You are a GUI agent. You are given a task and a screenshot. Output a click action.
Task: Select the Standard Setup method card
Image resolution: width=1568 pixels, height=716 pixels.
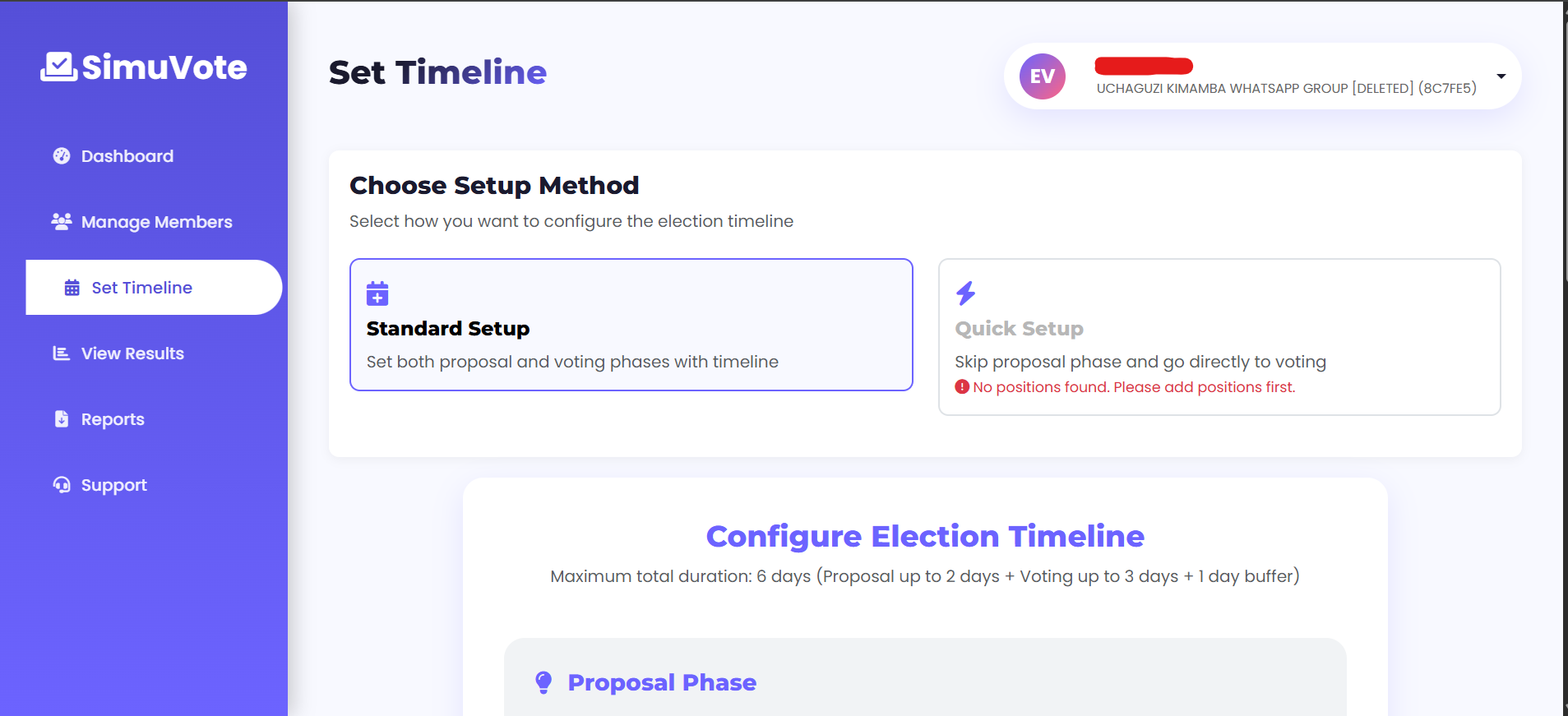click(631, 325)
